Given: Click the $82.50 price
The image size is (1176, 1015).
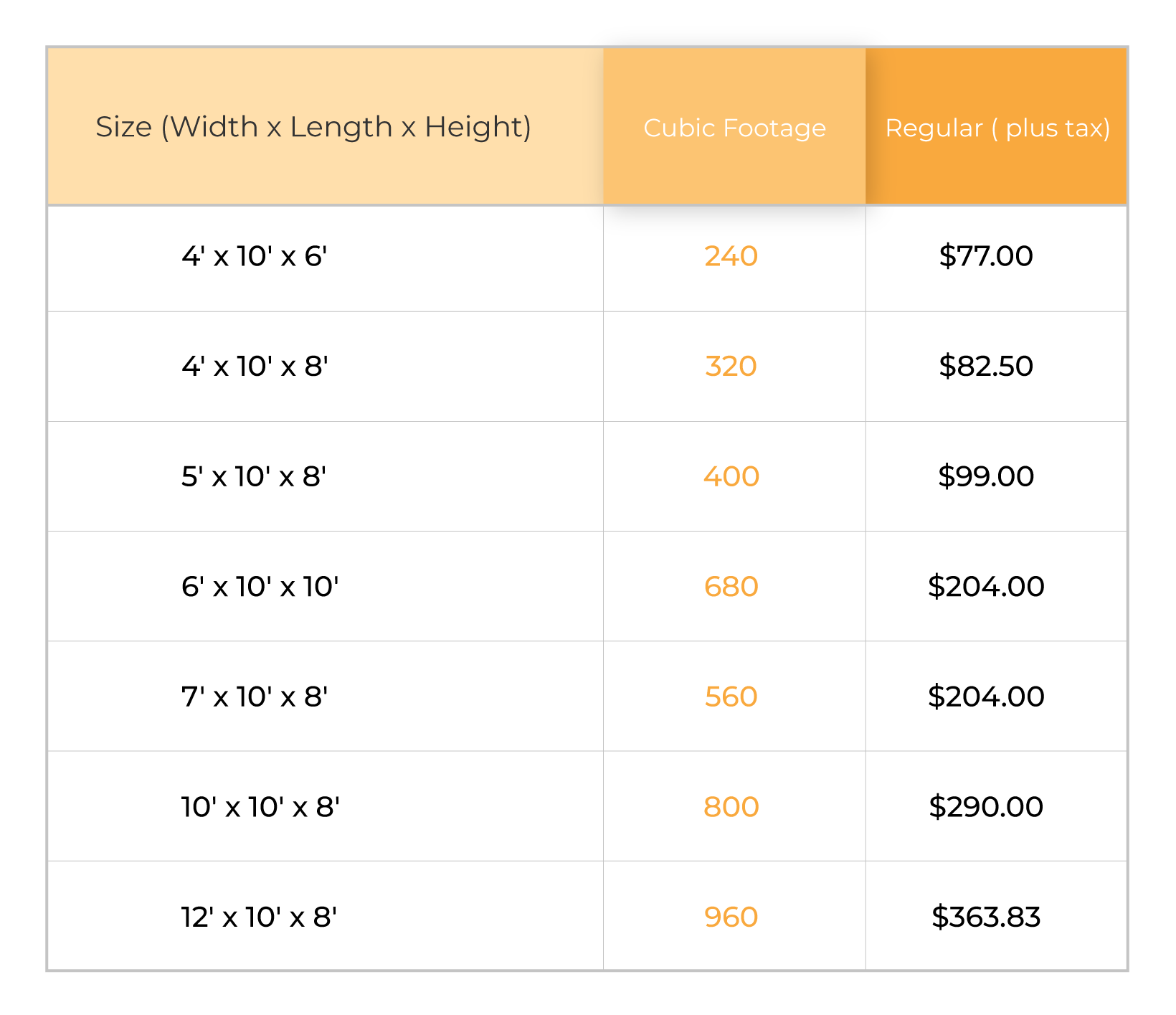Looking at the screenshot, I should click(986, 367).
